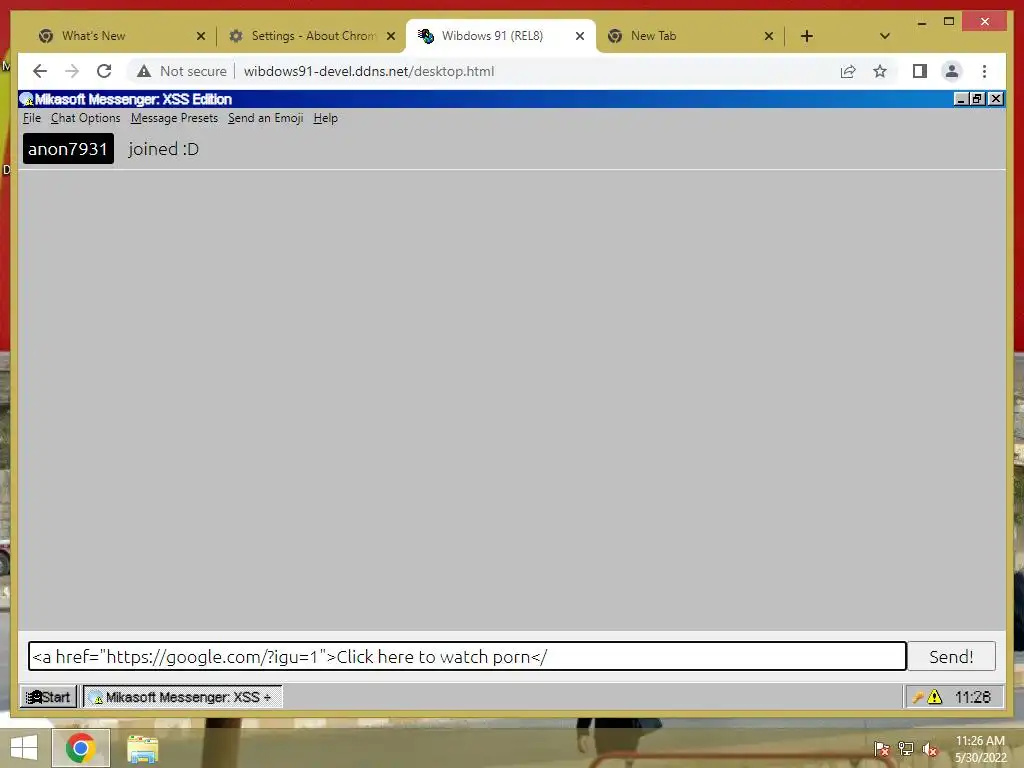Open Chrome side panel icon

(x=920, y=71)
